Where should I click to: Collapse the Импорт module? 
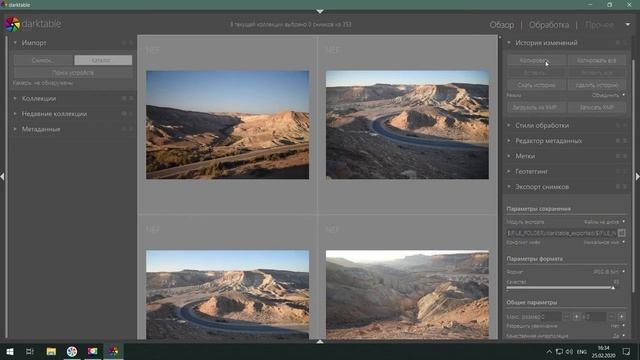pyautogui.click(x=15, y=43)
